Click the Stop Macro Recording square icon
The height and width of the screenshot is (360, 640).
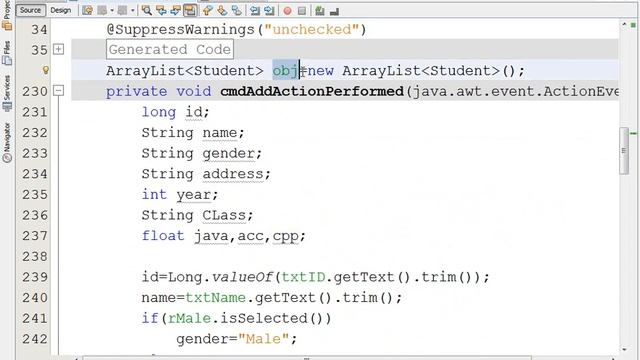point(302,11)
